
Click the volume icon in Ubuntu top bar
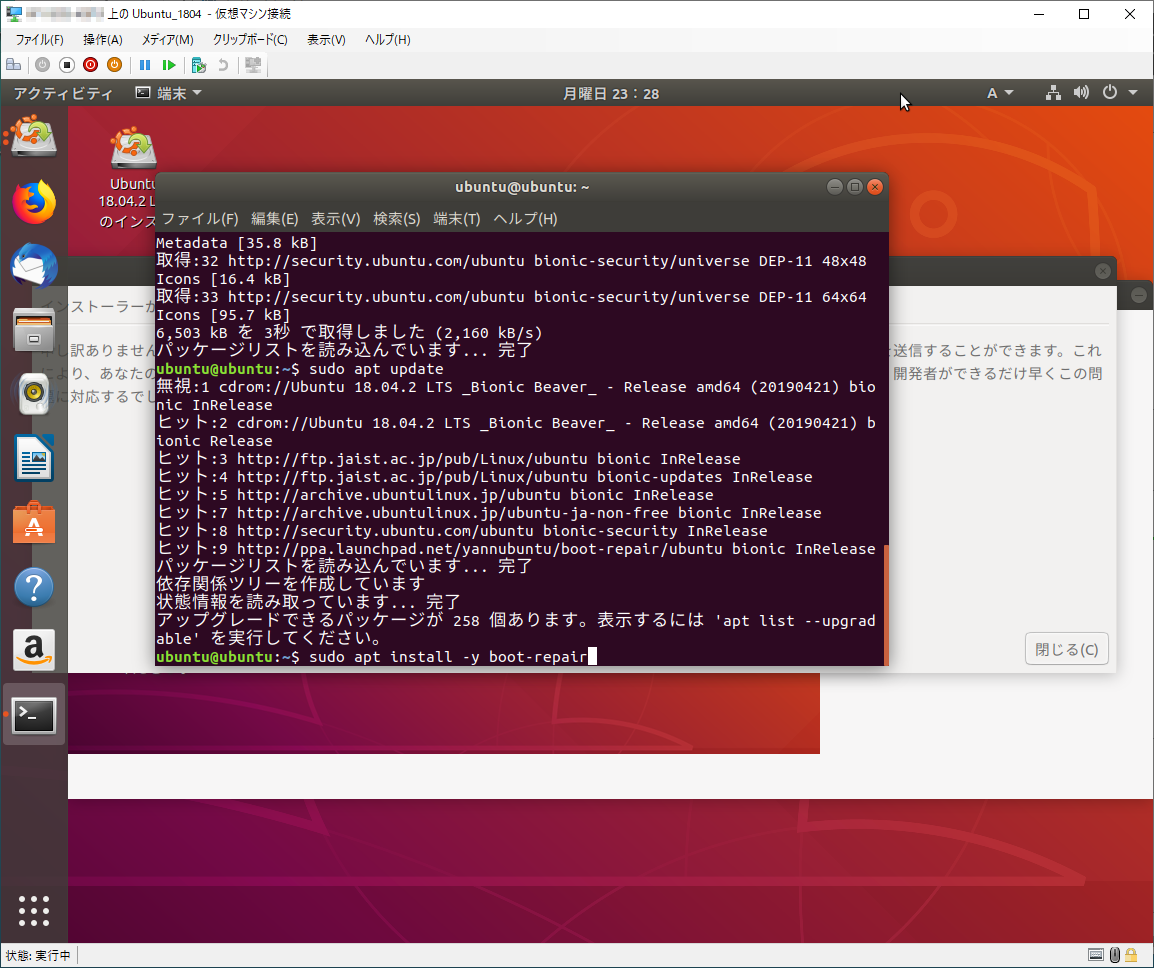(1080, 93)
